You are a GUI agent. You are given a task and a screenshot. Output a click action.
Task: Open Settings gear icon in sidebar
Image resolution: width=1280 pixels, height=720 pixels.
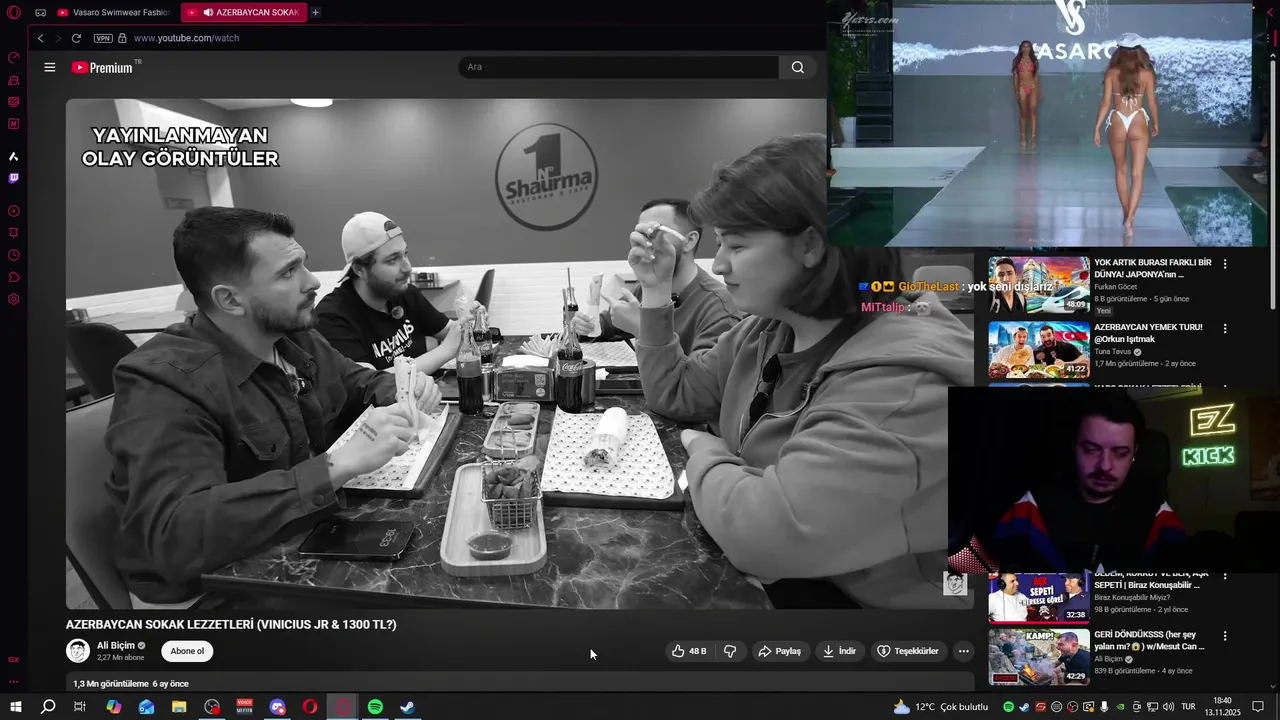[14, 299]
